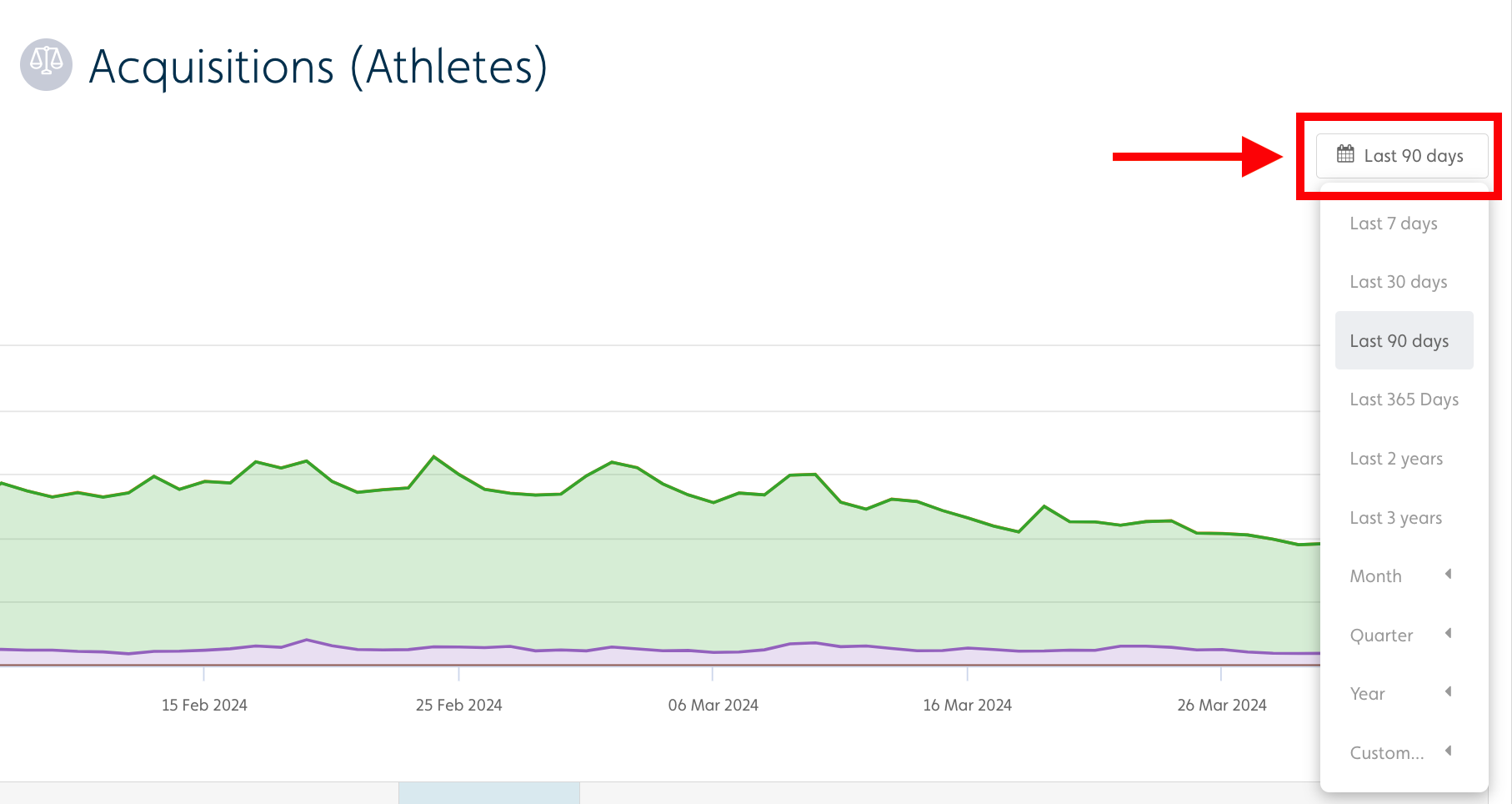Click the 25 Feb 2024 axis label
Screen dimensions: 1512x804
pyautogui.click(x=458, y=706)
